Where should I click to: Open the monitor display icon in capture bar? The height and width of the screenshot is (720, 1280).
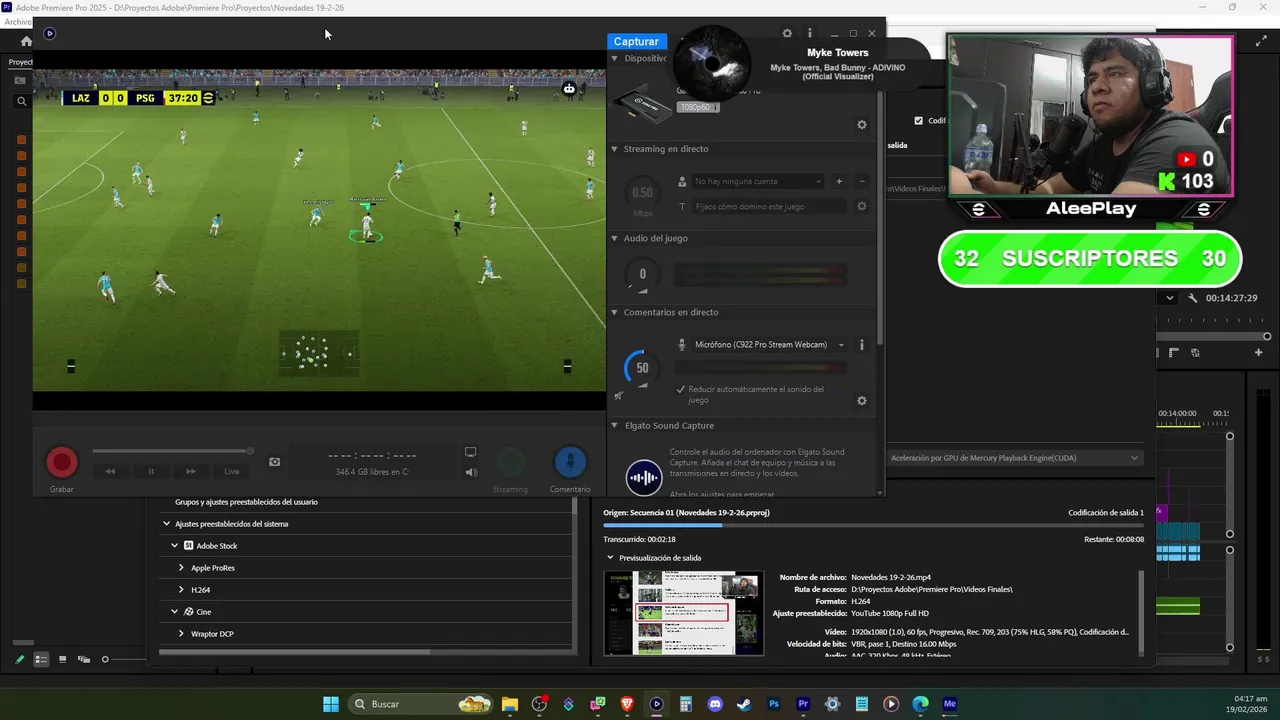point(471,453)
